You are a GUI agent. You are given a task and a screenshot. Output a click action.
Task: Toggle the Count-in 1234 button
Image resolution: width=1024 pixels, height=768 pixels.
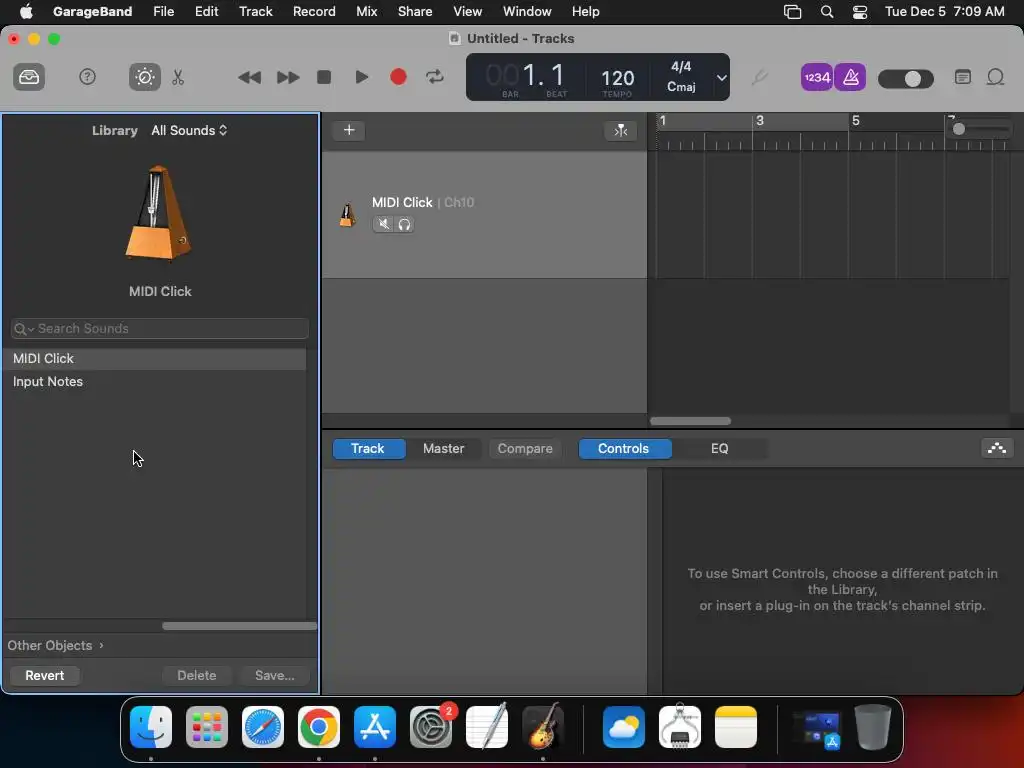pos(816,77)
